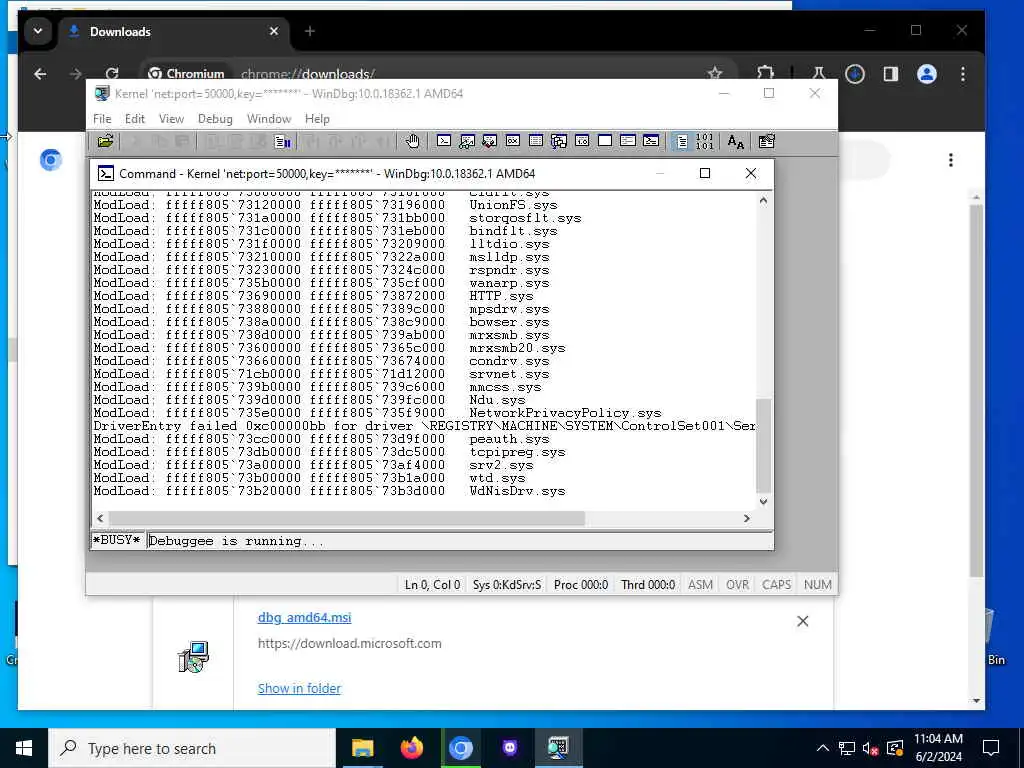Open the Registers window toolbar icon
This screenshot has width=1024, height=768.
coord(513,141)
